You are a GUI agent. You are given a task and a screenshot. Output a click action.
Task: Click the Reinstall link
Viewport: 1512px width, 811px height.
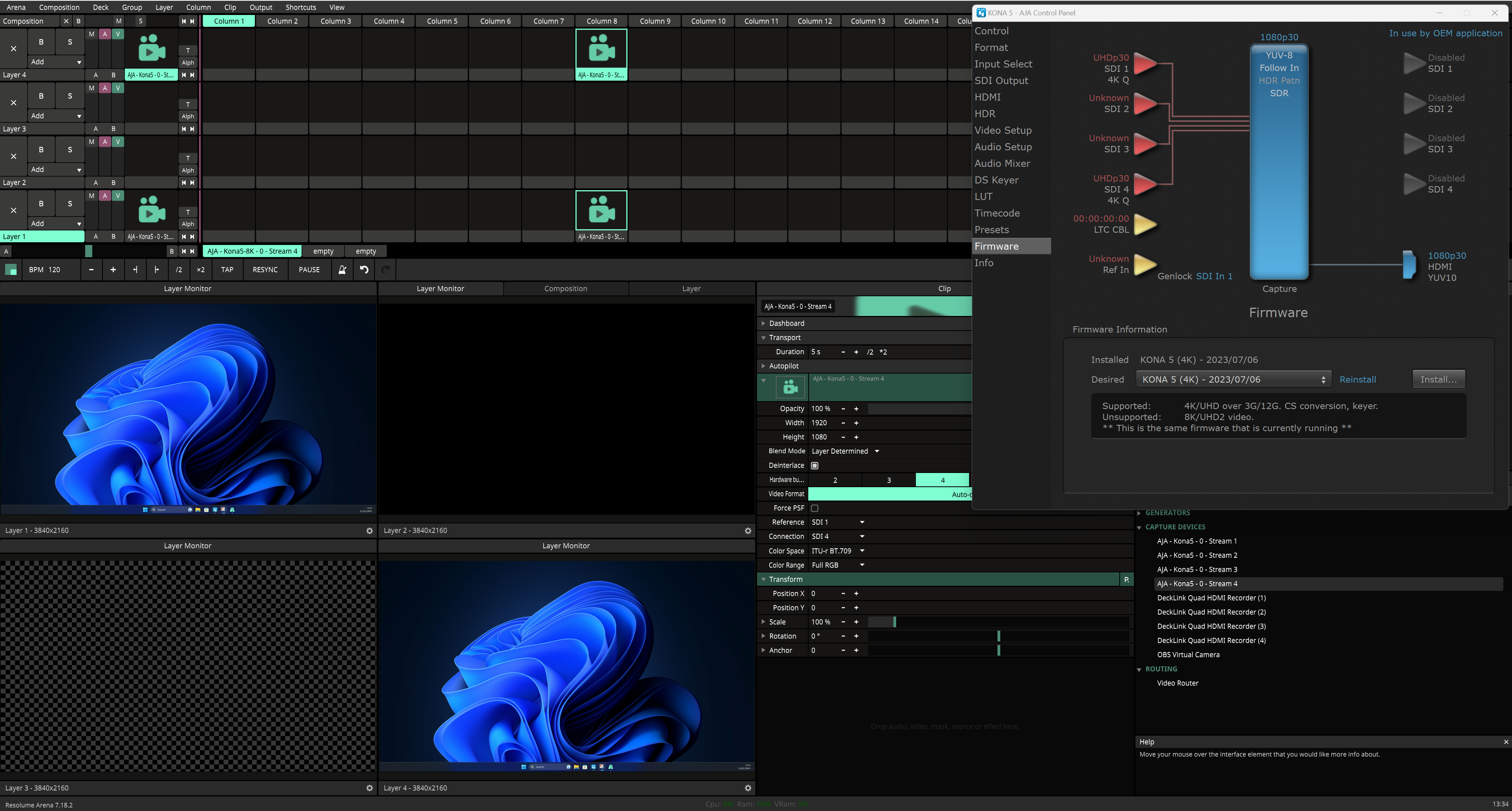1357,380
